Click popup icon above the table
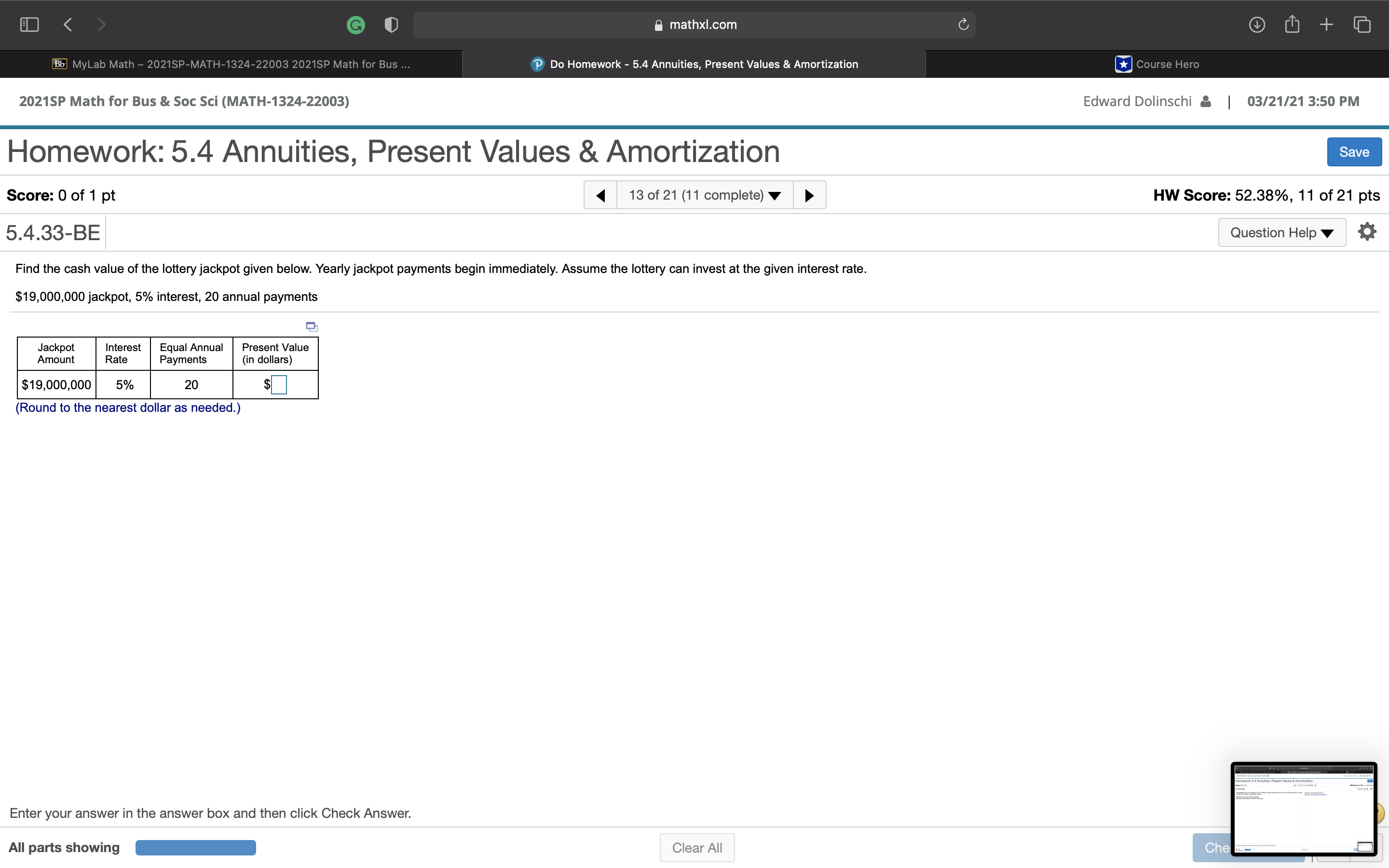The image size is (1389, 868). (312, 326)
